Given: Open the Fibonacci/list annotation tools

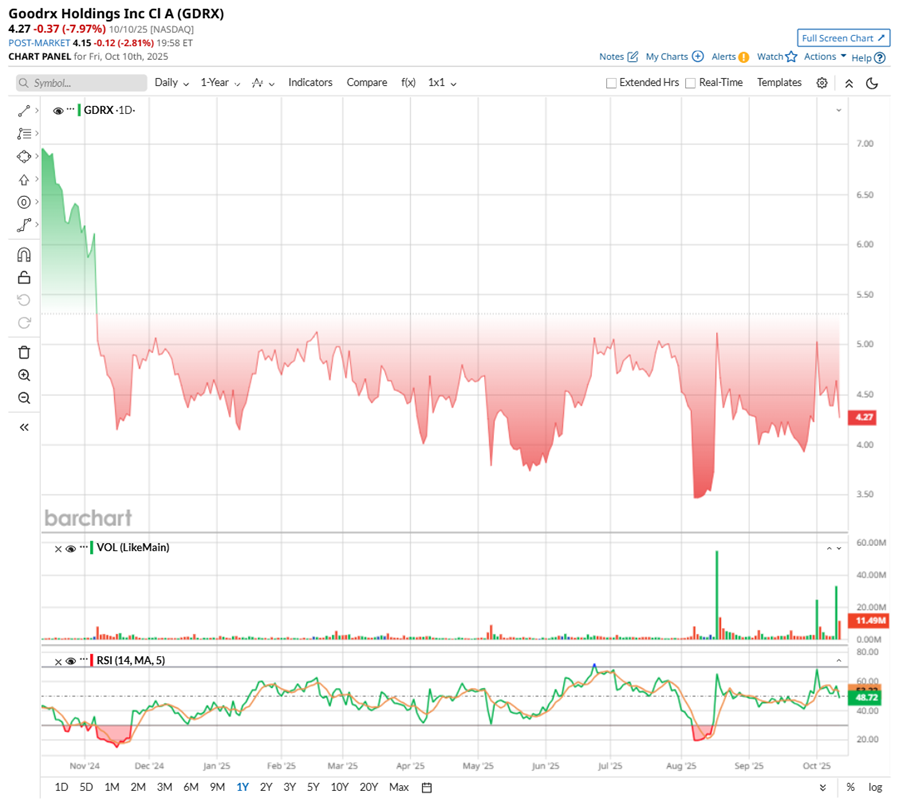Looking at the screenshot, I should tap(24, 134).
